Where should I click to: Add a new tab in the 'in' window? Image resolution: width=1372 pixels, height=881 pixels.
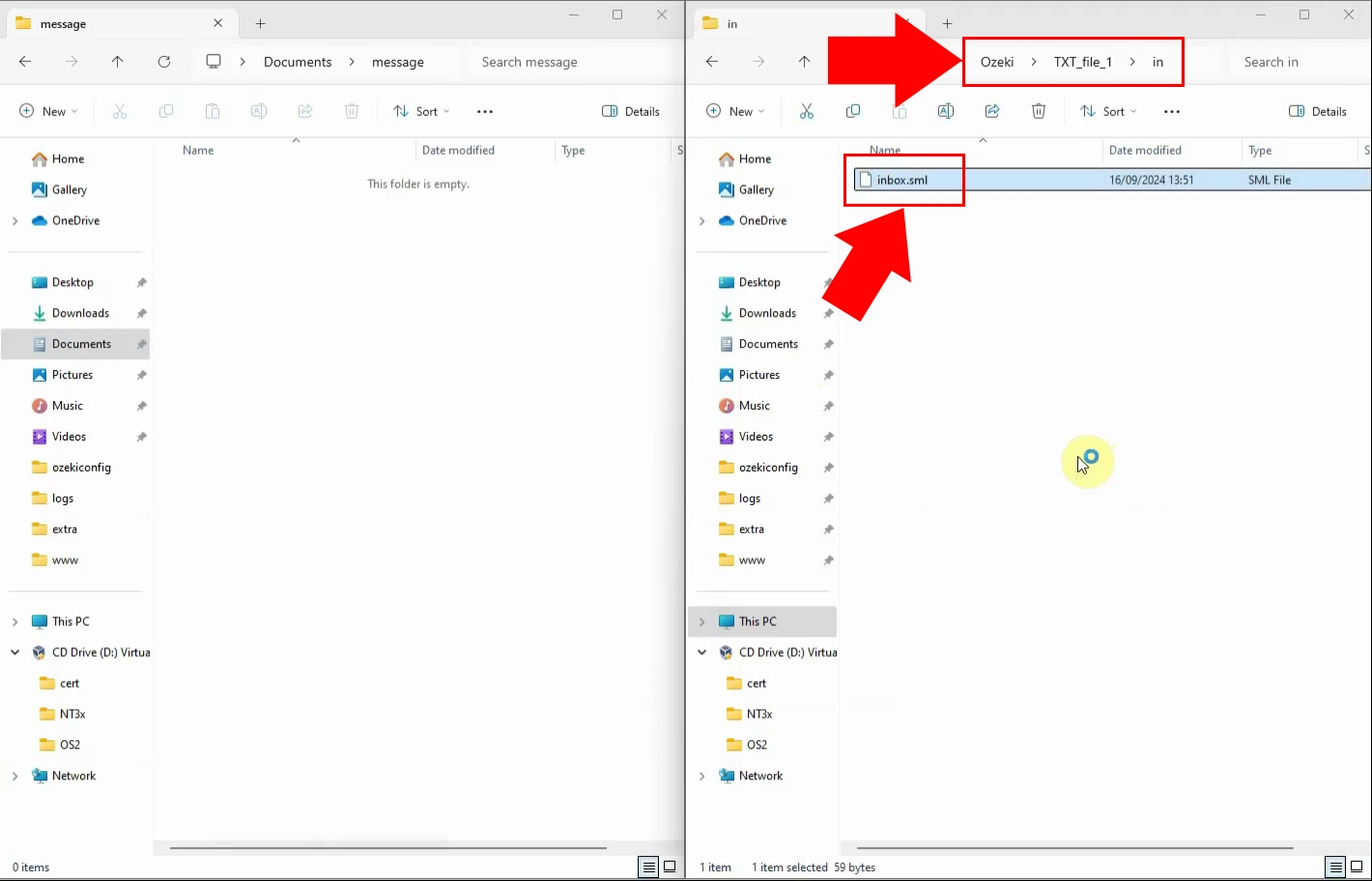point(948,23)
